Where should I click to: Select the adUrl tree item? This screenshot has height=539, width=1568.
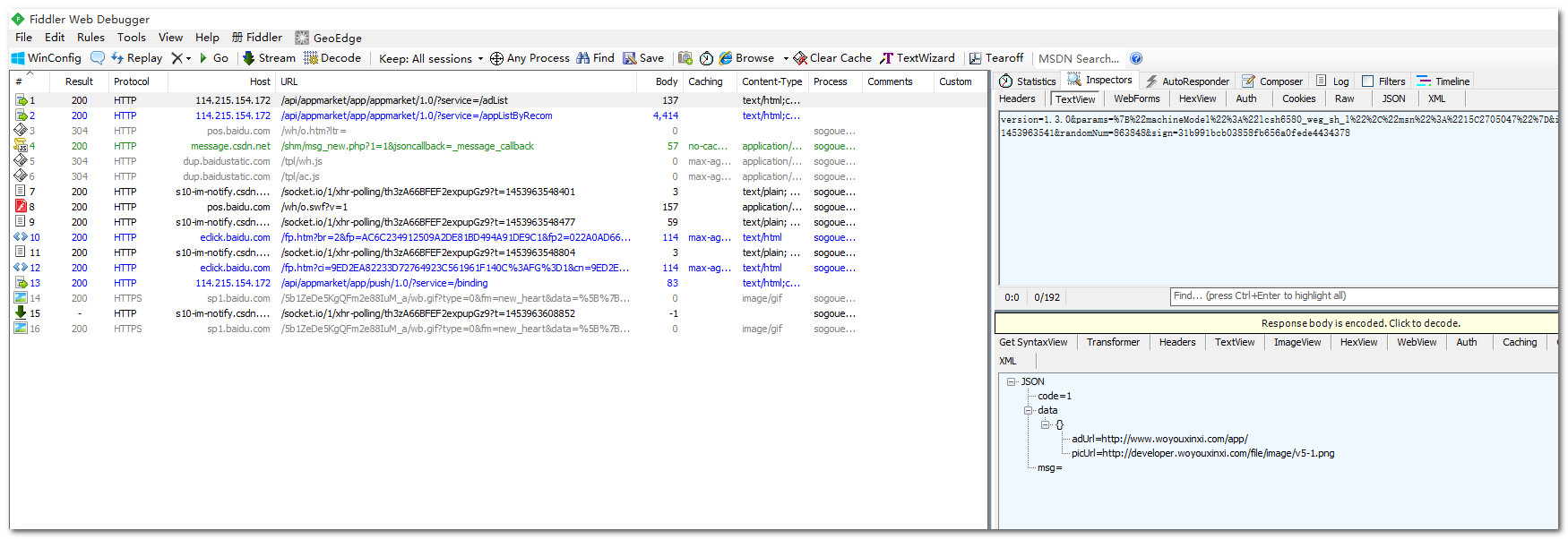[1159, 439]
